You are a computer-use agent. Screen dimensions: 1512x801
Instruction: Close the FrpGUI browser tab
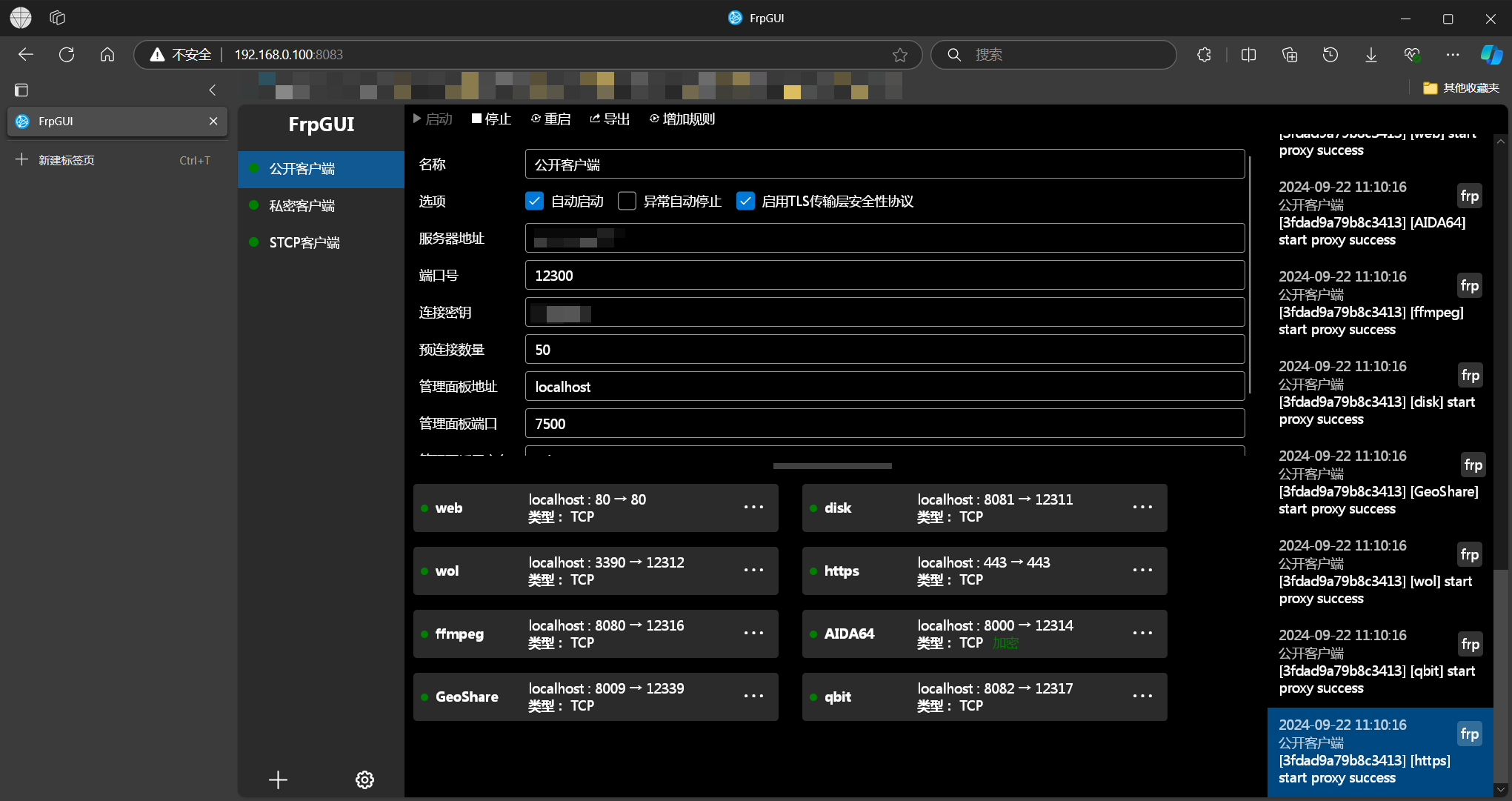point(213,121)
